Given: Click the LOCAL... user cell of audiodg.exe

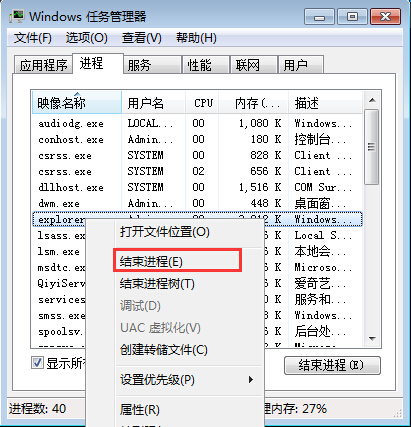Looking at the screenshot, I should (x=150, y=123).
